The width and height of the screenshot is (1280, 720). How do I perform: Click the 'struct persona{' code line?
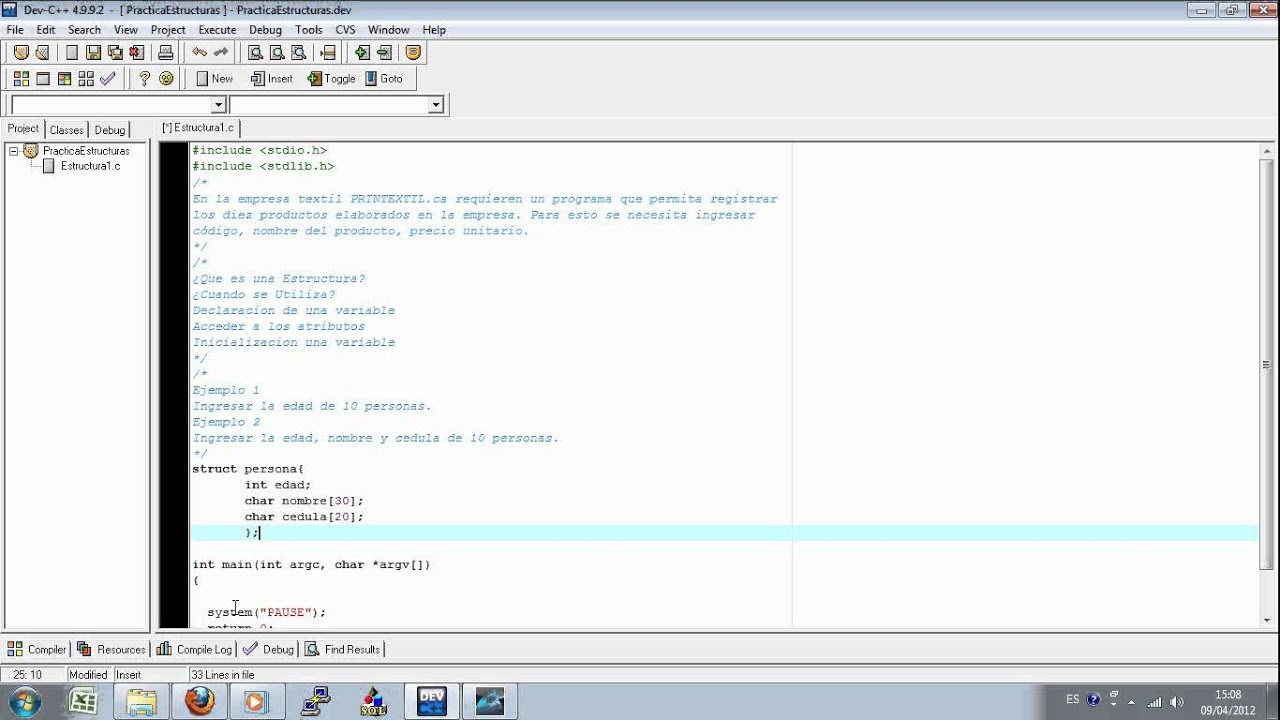point(248,469)
